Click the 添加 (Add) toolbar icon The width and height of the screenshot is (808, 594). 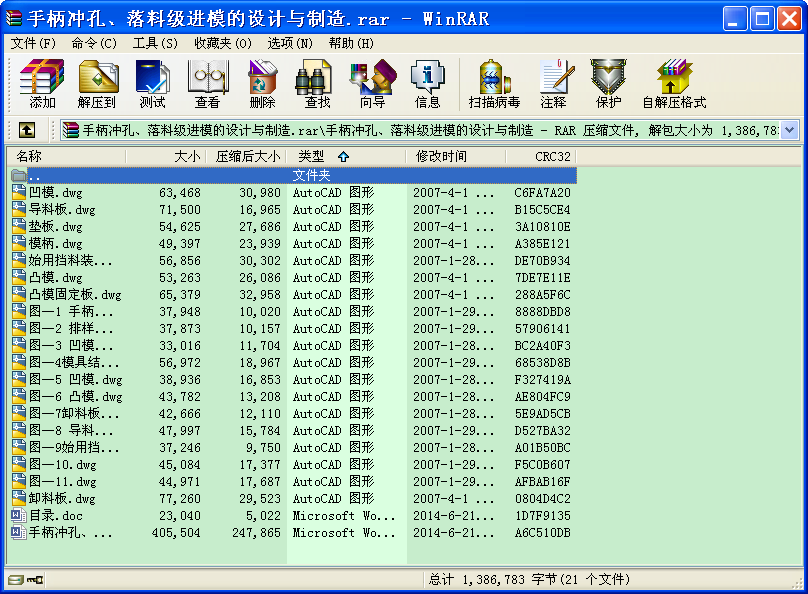click(42, 83)
